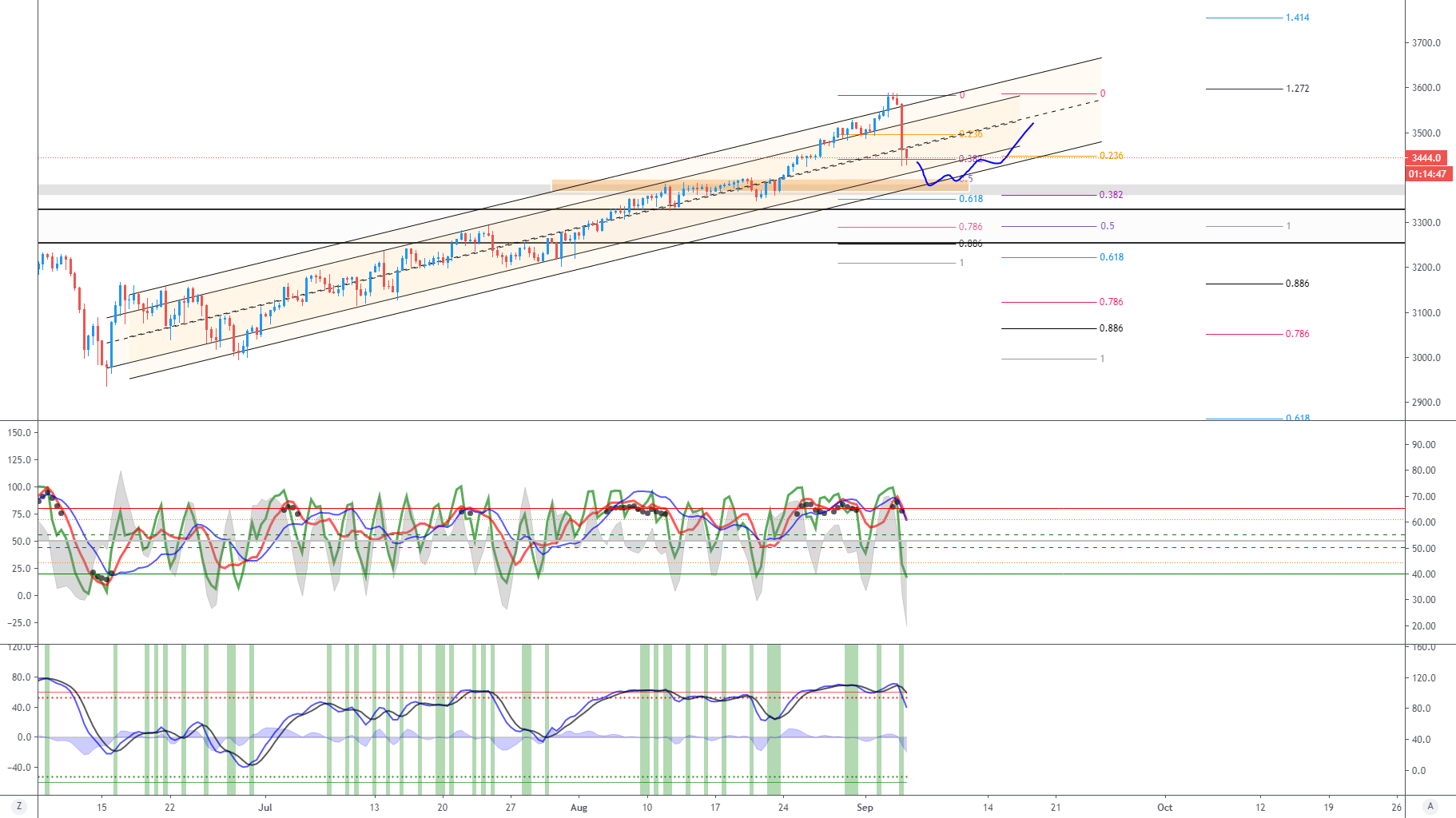Click the Z timezone button on the time axis
This screenshot has height=818, width=1456.
[x=18, y=807]
